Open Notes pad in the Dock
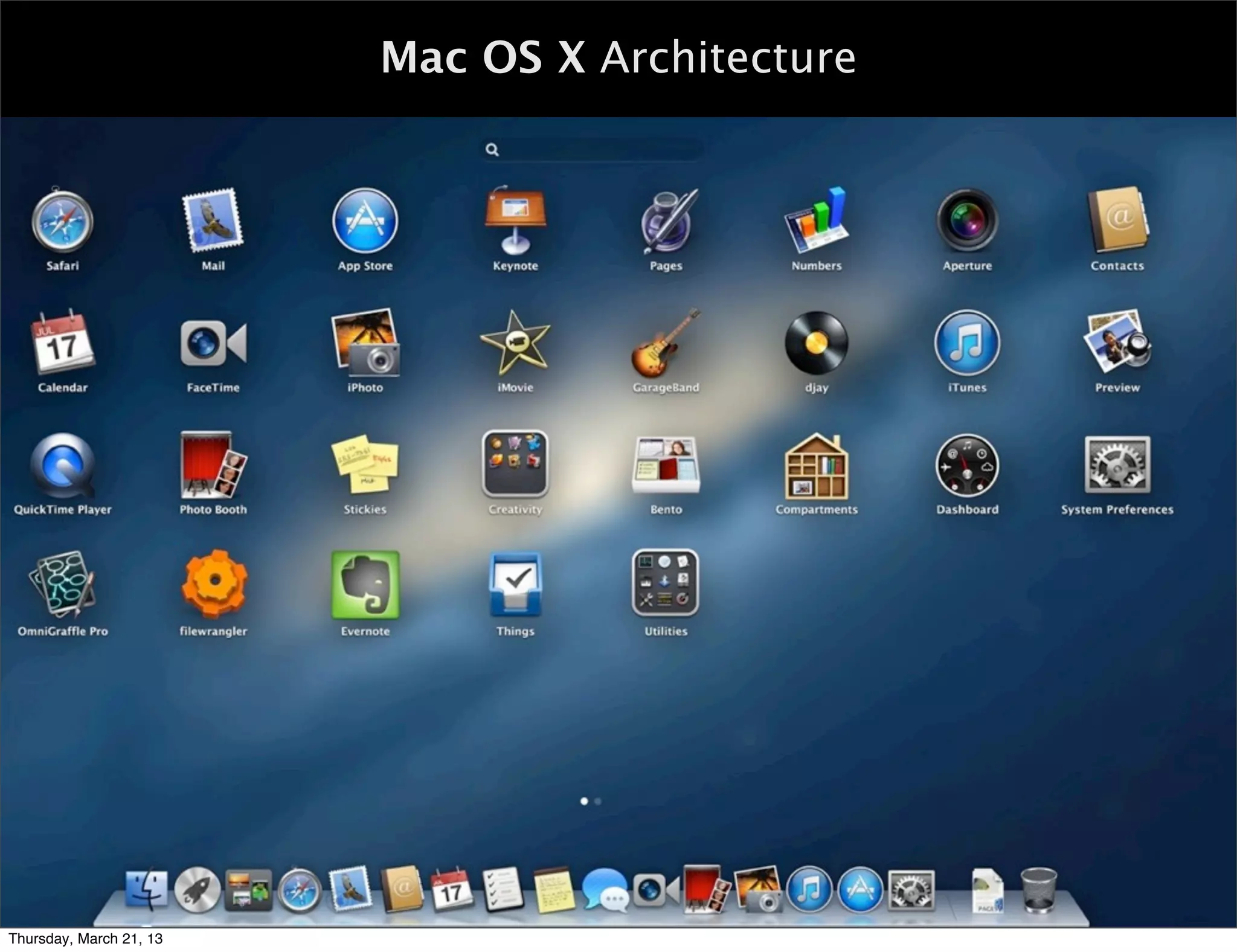1237x952 pixels. [554, 890]
